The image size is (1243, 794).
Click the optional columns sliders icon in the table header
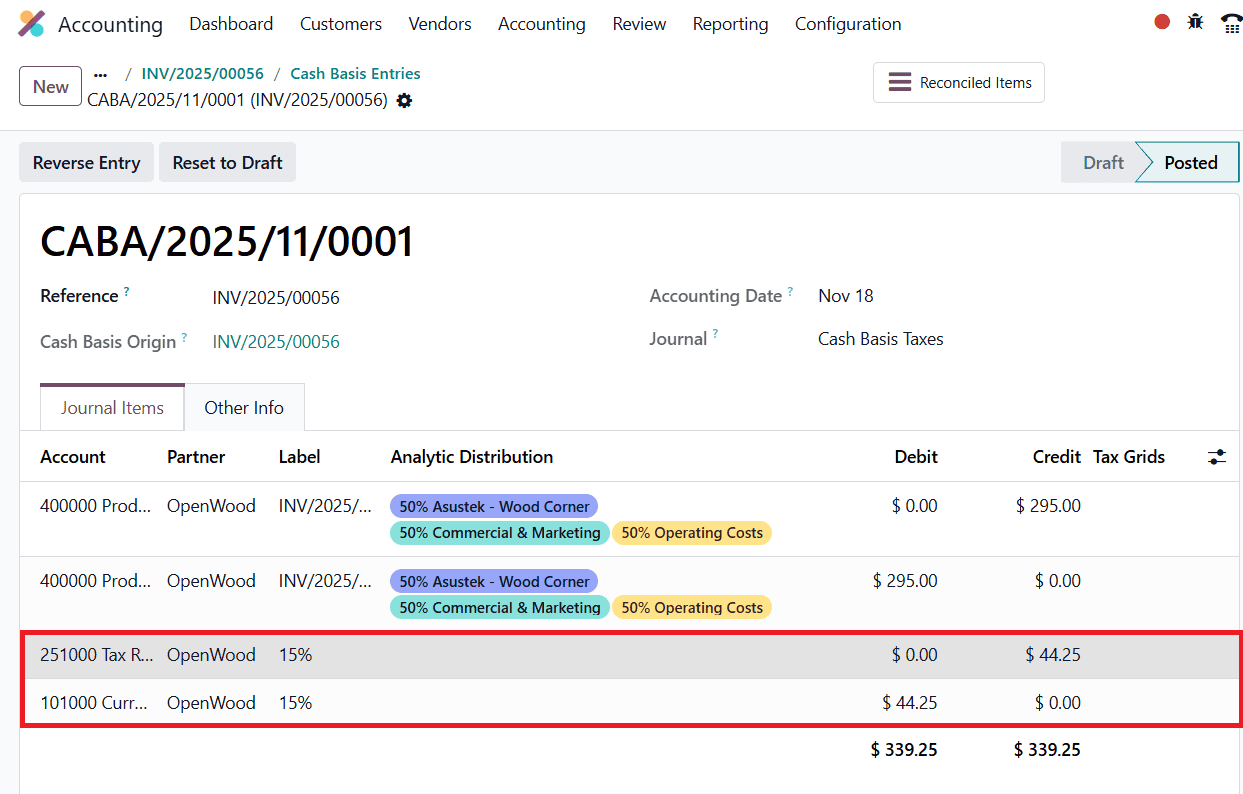click(1217, 456)
